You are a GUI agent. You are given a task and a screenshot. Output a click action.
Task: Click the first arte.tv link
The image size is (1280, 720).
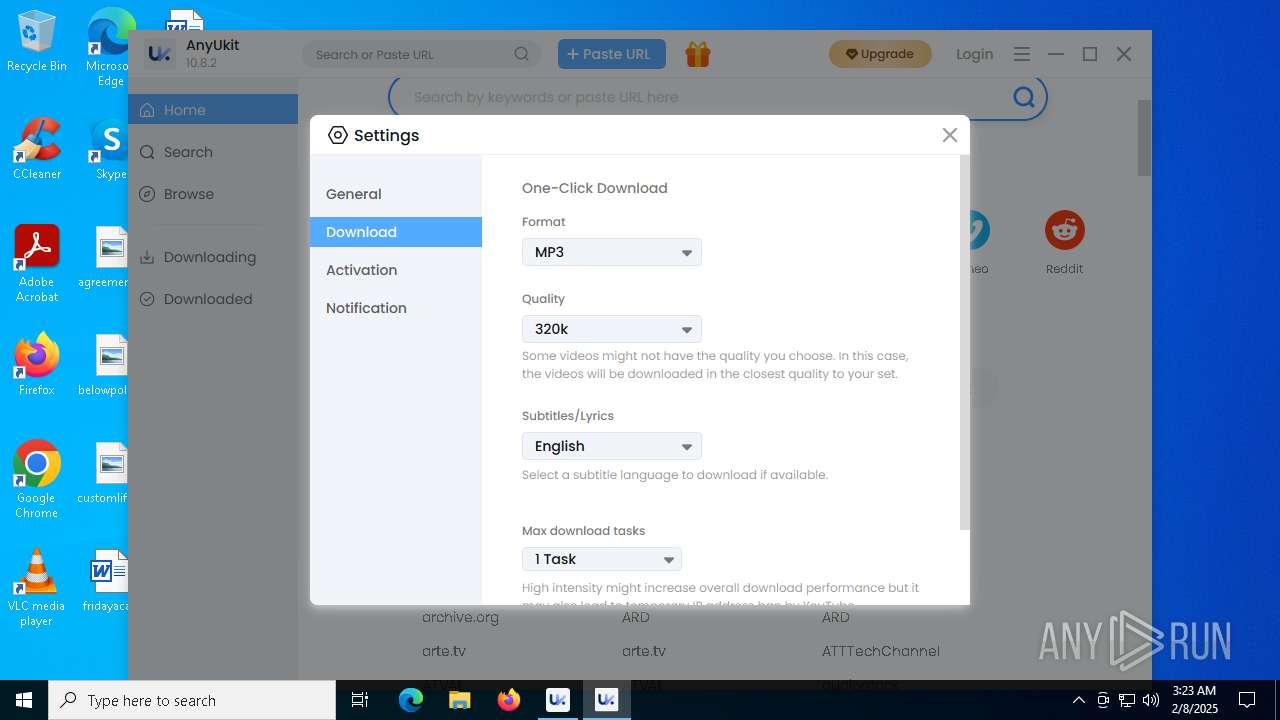tap(444, 651)
